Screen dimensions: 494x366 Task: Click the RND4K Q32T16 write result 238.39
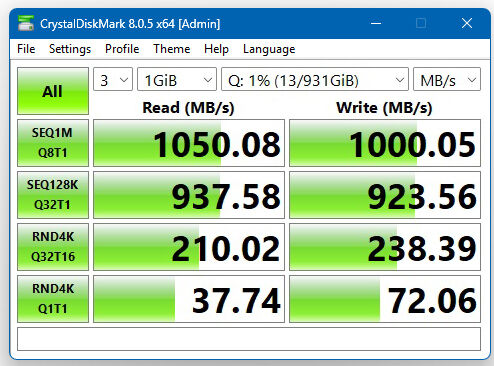pos(385,247)
